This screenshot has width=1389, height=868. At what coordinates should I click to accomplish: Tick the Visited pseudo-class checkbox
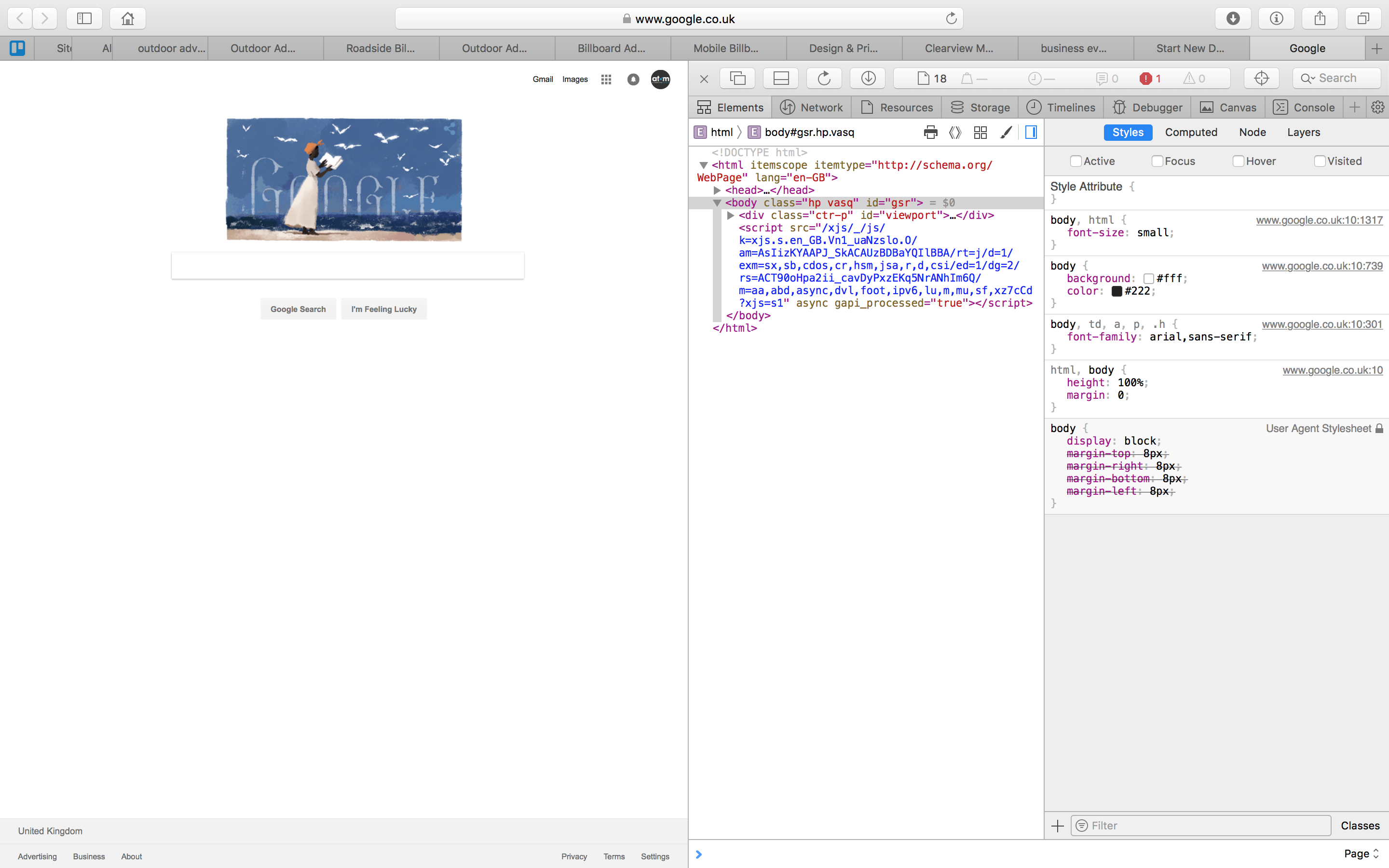[1320, 162]
